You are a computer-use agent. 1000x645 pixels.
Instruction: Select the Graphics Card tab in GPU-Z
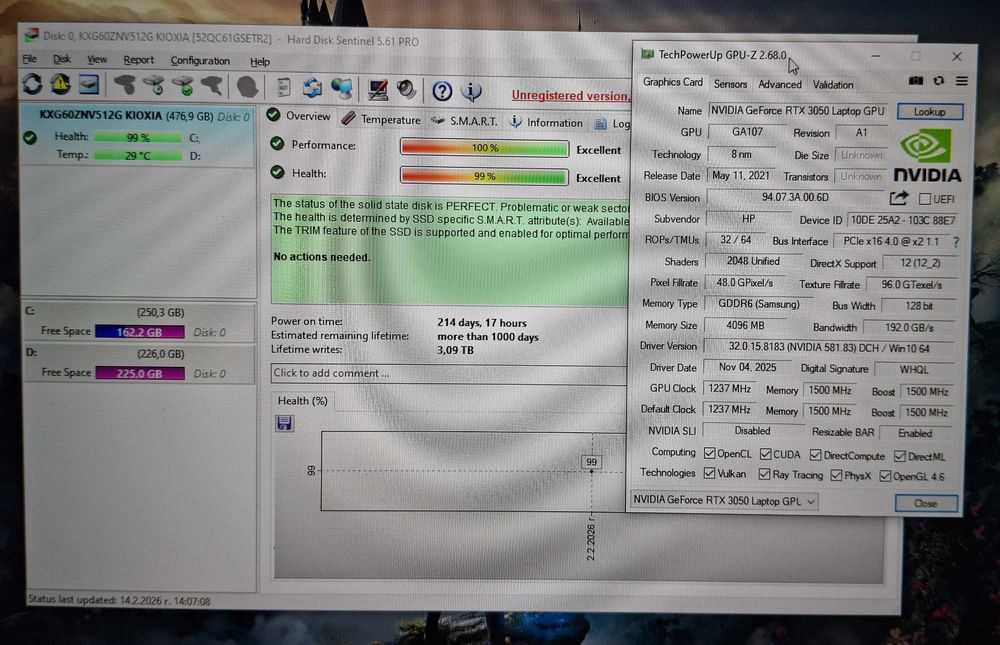[x=672, y=82]
